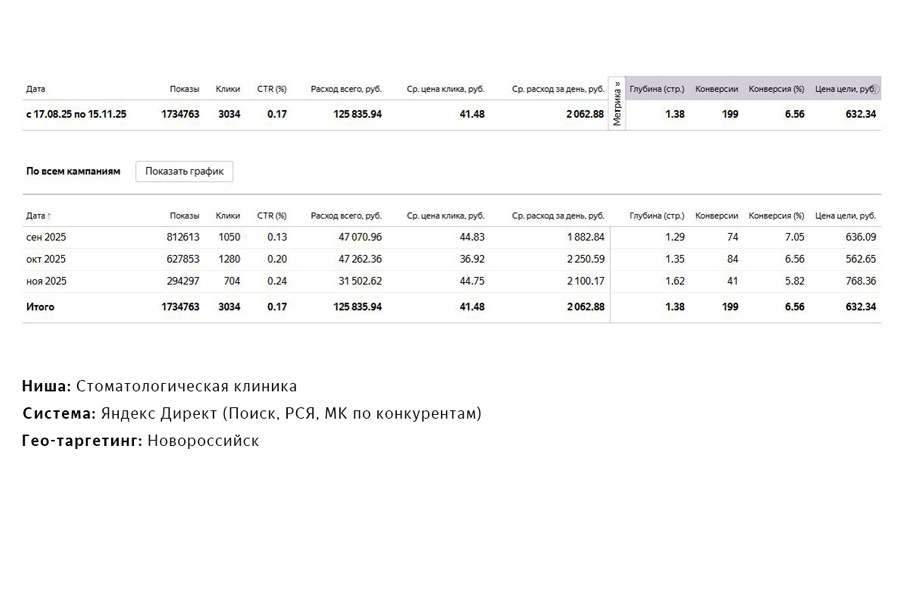Select the Гео-таргетинг: Новороссийск line
This screenshot has width=900, height=600.
pos(141,440)
